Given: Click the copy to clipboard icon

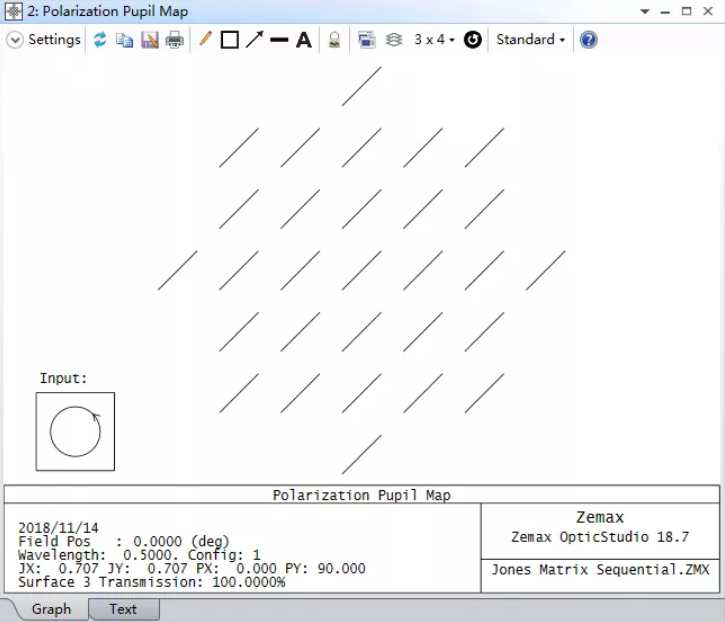Looking at the screenshot, I should tap(125, 40).
